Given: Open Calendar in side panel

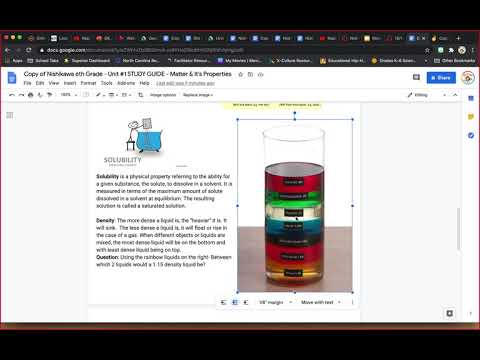Looking at the screenshot, I should [471, 98].
